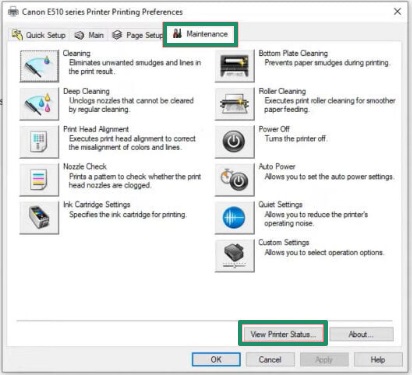Image resolution: width=412 pixels, height=375 pixels.
Task: Click the 'Roller Cleaning' label text
Action: (x=282, y=91)
